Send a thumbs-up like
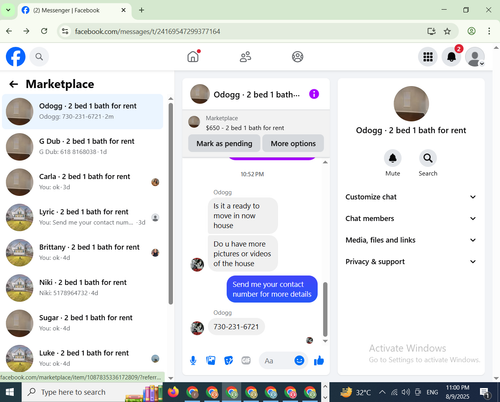 pos(319,360)
